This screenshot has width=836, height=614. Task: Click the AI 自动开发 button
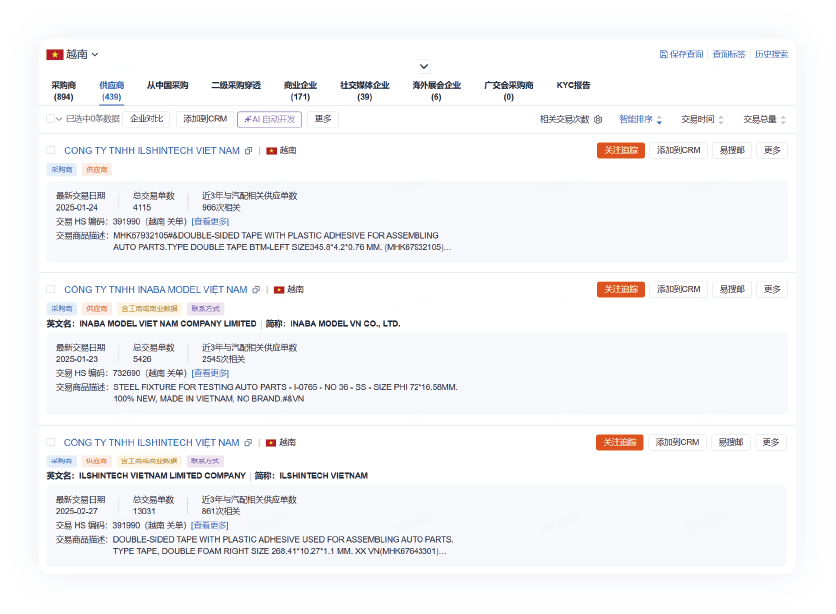coord(269,119)
